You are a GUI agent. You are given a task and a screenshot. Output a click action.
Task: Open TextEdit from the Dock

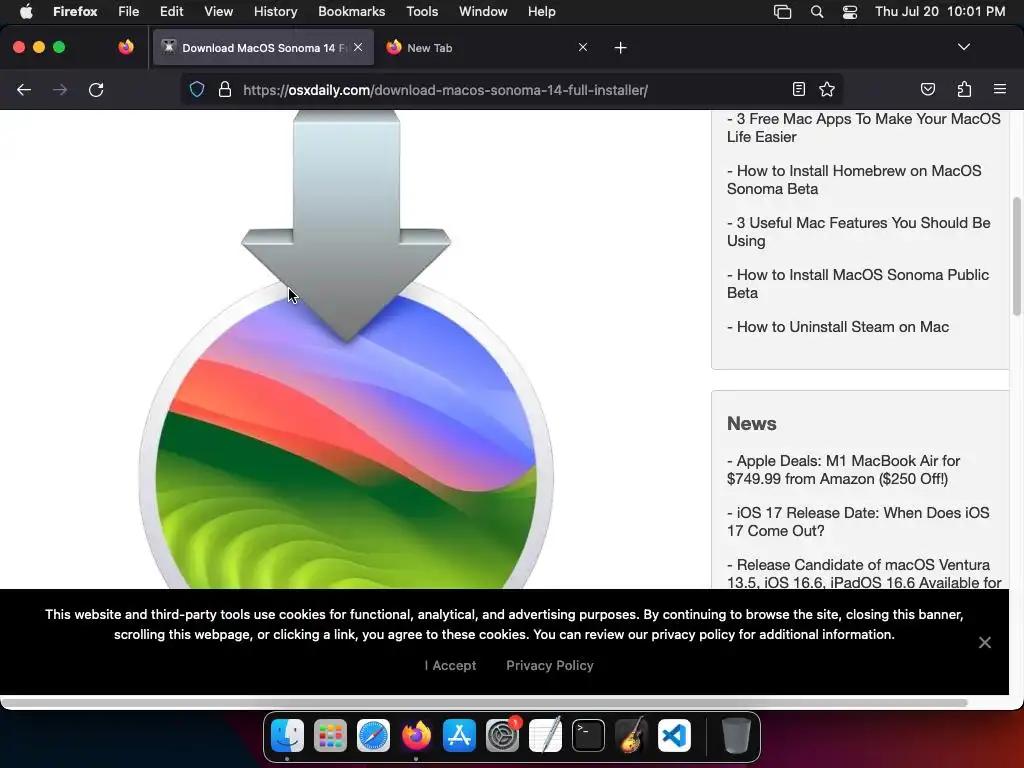pyautogui.click(x=545, y=735)
